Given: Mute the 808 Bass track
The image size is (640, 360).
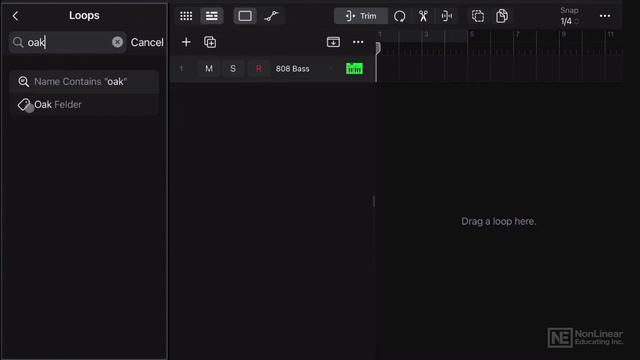Looking at the screenshot, I should tap(209, 69).
